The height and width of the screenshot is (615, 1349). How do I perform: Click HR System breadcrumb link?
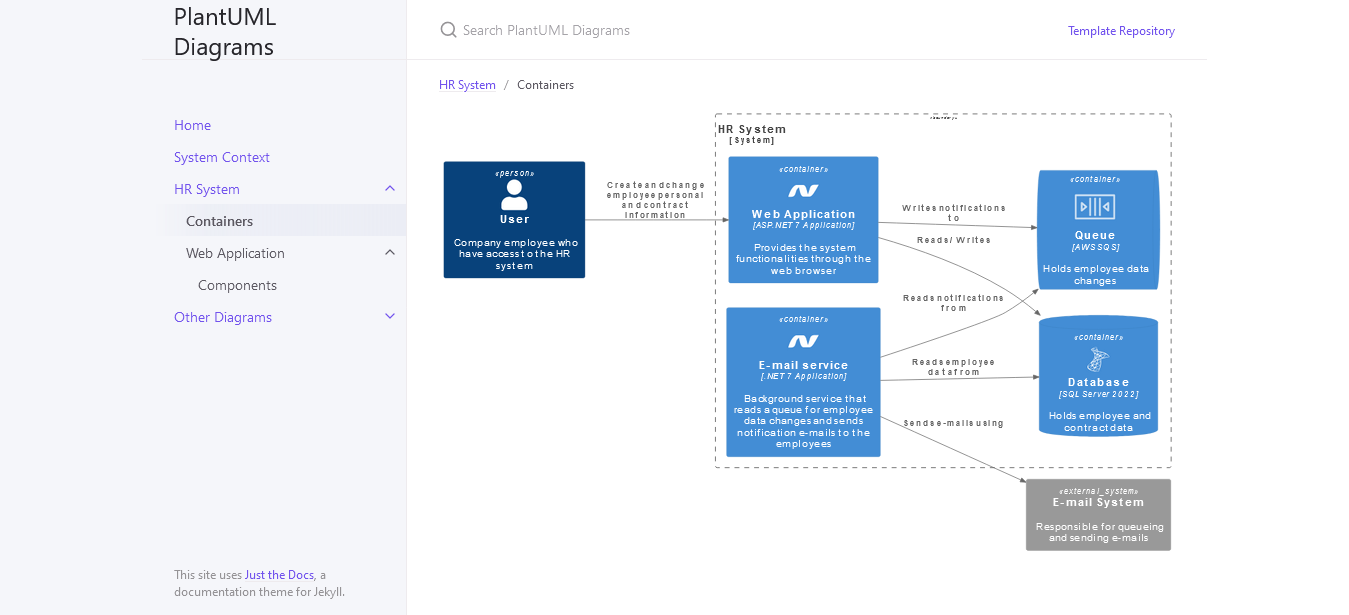click(467, 85)
